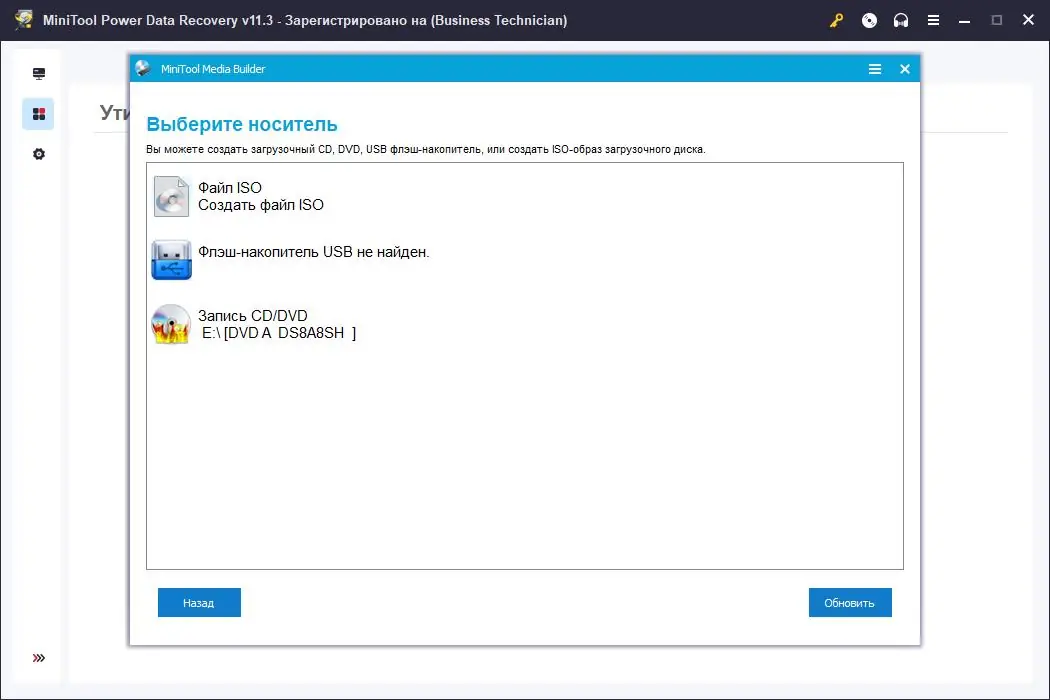1050x700 pixels.
Task: Open the Utilities sidebar icon
Action: click(x=39, y=114)
